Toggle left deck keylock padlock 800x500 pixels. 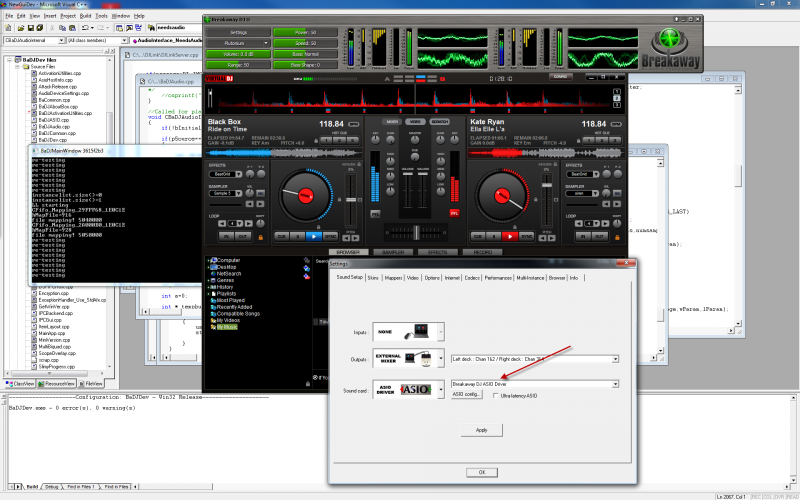tap(359, 164)
